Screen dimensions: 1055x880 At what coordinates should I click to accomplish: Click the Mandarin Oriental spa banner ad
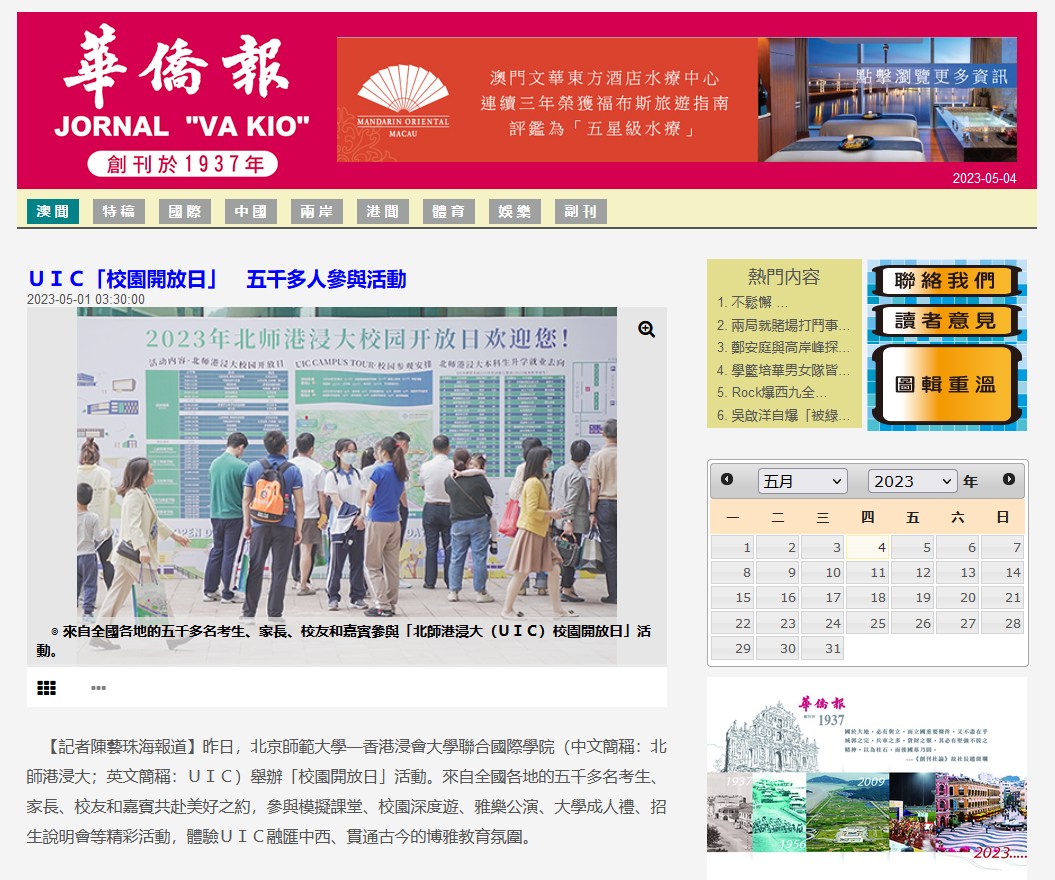coord(676,100)
